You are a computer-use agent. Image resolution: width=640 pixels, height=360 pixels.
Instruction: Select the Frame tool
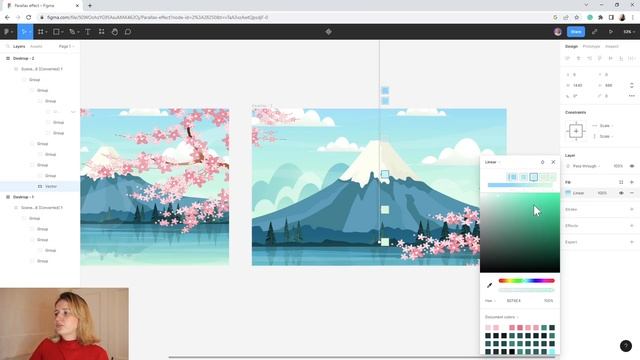tap(41, 31)
